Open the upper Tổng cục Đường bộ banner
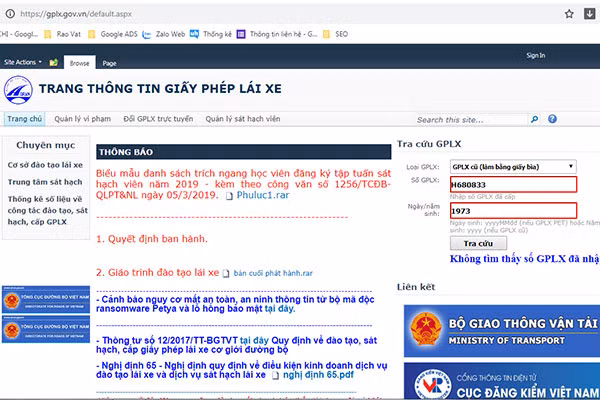This screenshot has width=600, height=400. (46, 300)
